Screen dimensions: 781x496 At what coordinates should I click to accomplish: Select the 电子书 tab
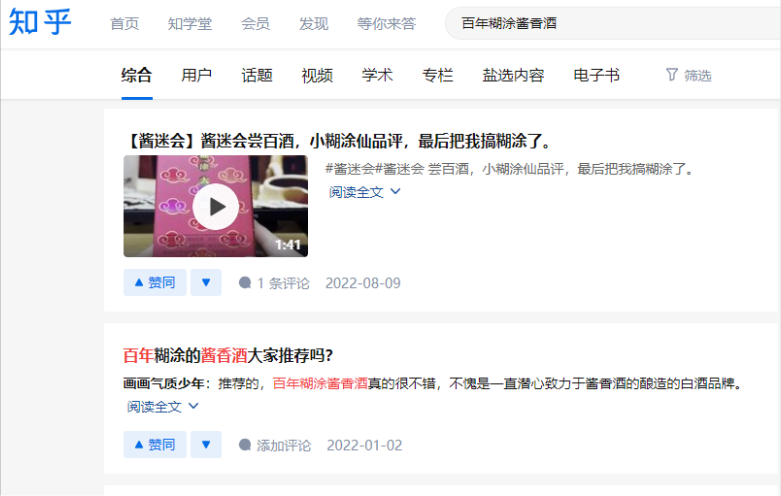pyautogui.click(x=596, y=75)
